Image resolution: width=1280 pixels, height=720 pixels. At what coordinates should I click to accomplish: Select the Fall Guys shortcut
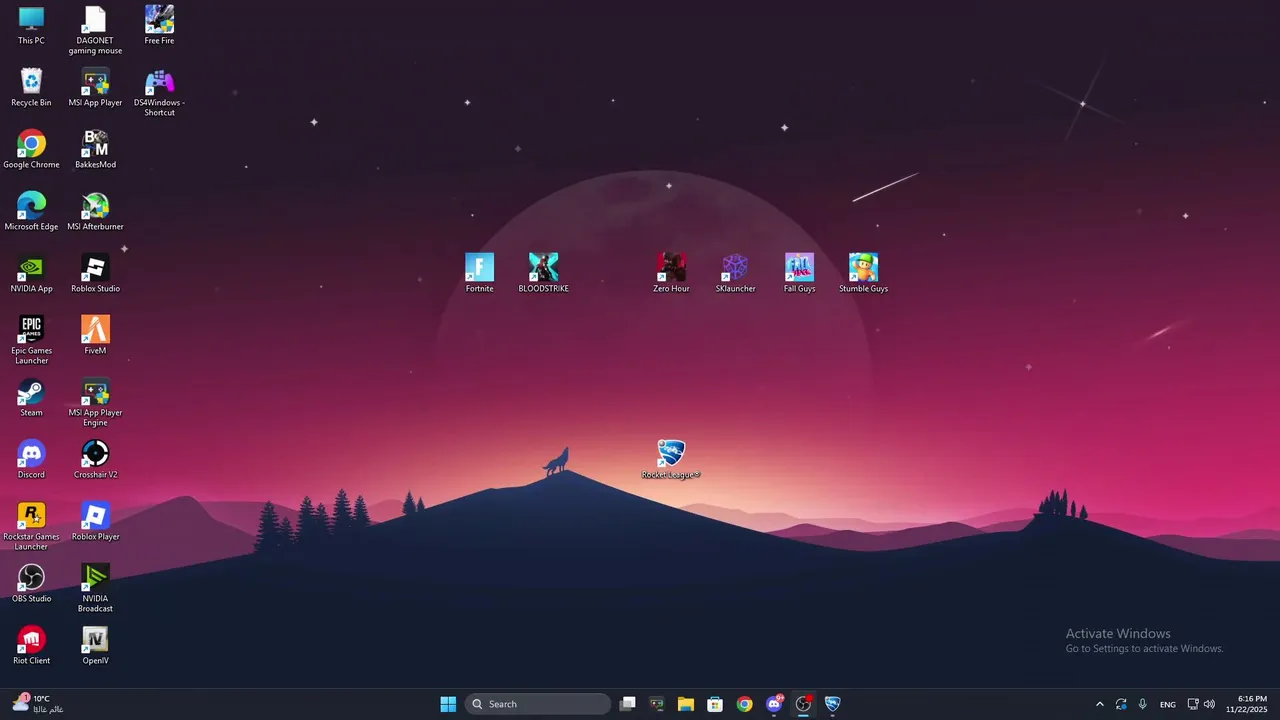click(x=799, y=274)
